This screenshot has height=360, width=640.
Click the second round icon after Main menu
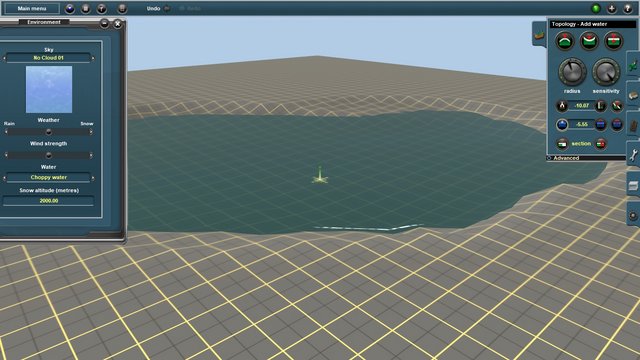86,8
